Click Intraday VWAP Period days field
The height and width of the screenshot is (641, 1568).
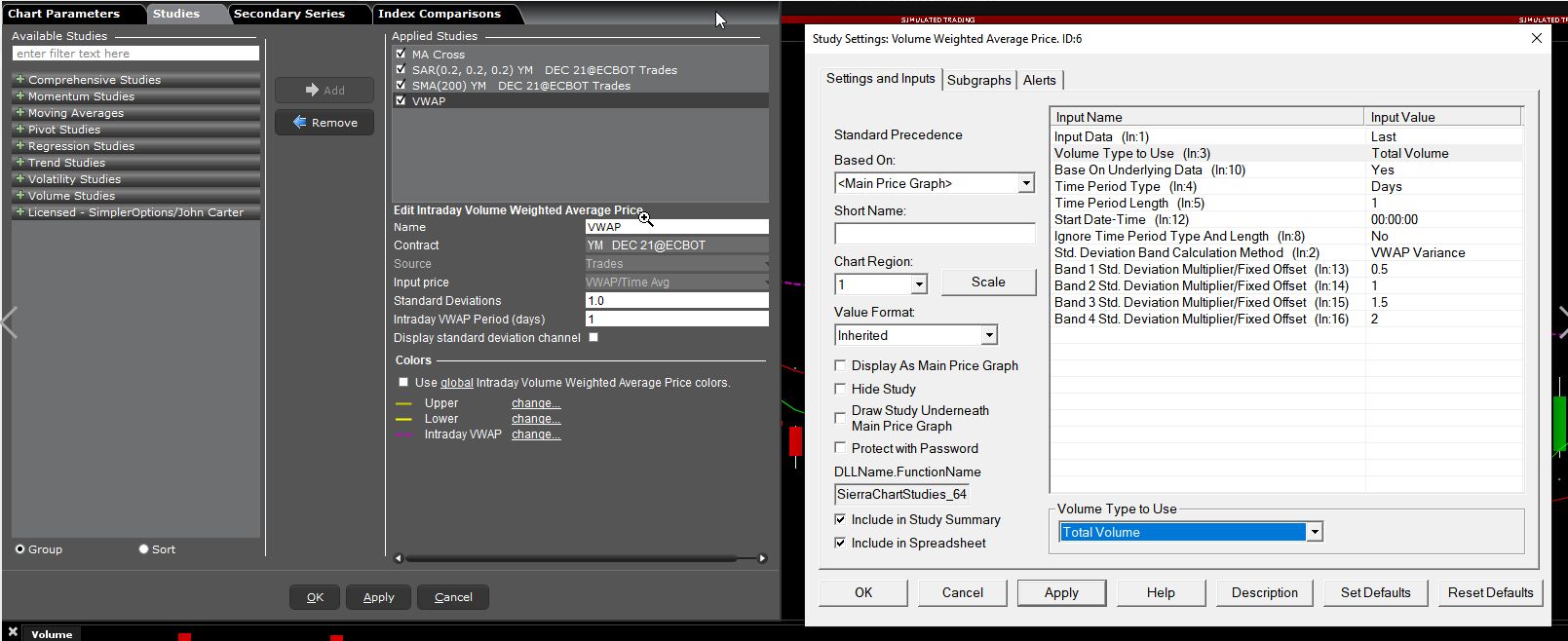point(676,320)
